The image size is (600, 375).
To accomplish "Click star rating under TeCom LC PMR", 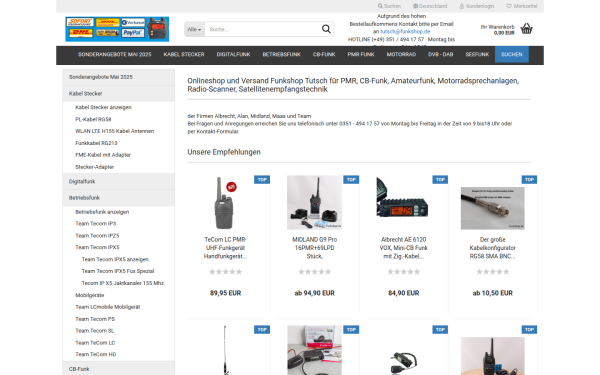I will click(225, 272).
